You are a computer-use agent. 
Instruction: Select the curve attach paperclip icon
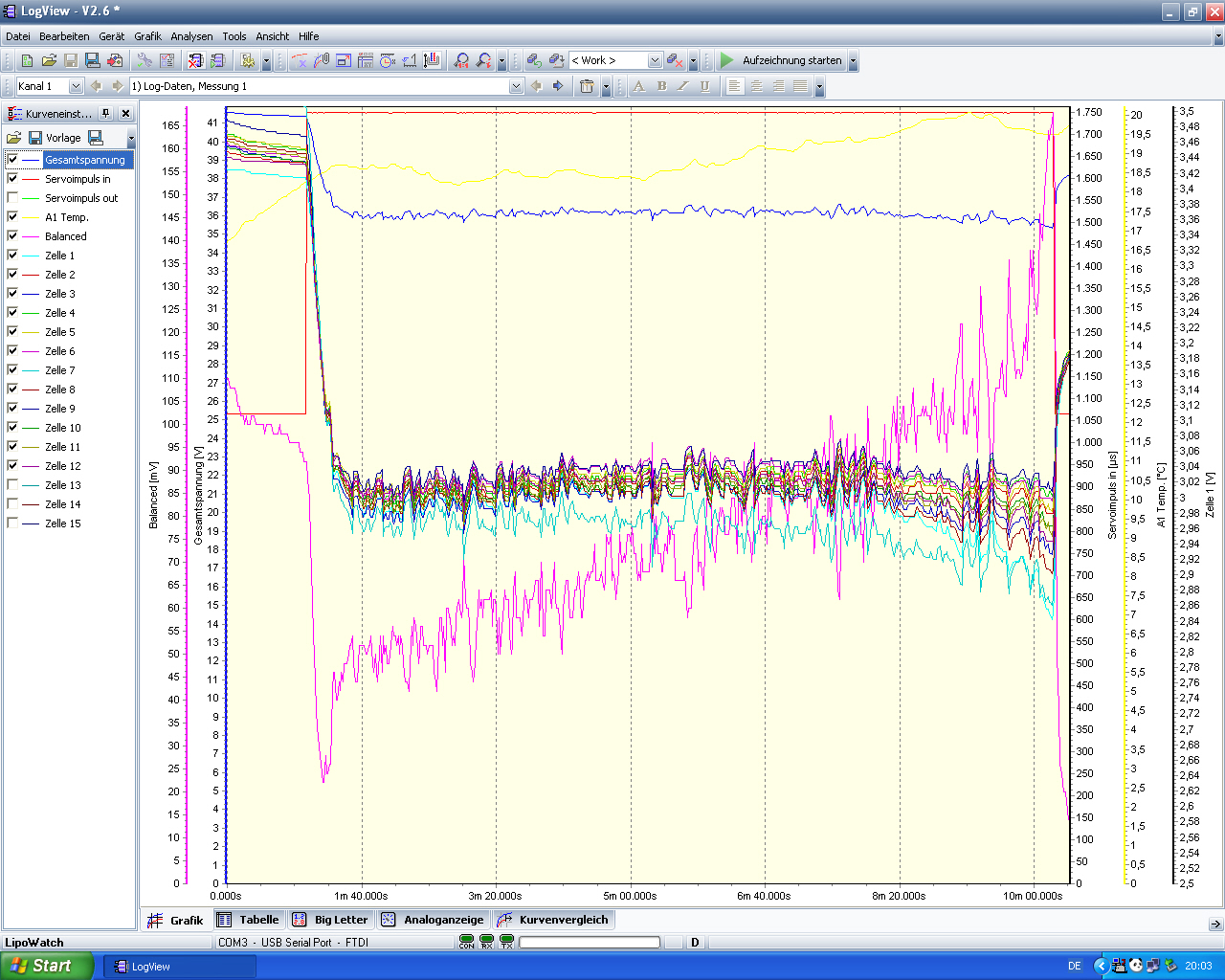[322, 60]
